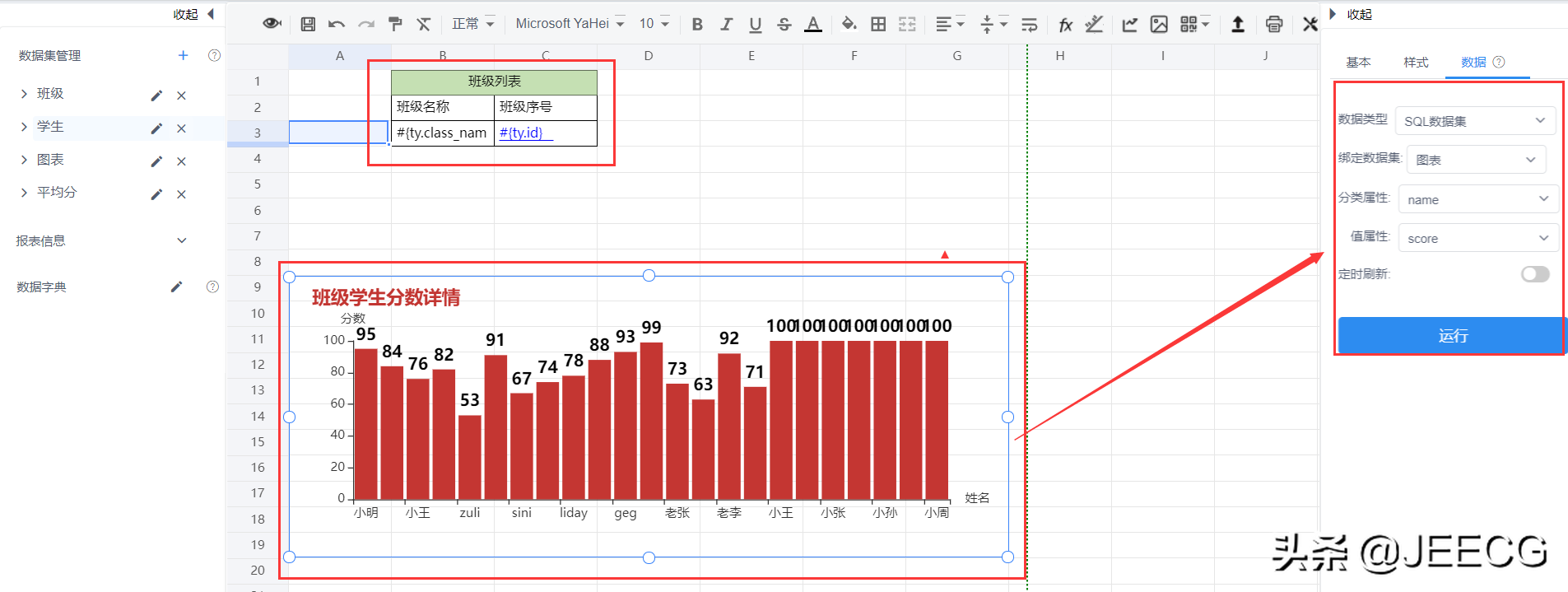The image size is (1568, 592).
Task: Delete the 学生 dataset
Action: coord(181,128)
